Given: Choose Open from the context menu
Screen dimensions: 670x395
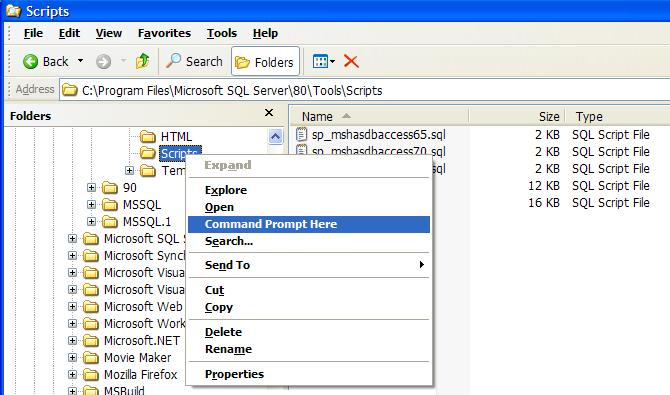Looking at the screenshot, I should (309, 207).
